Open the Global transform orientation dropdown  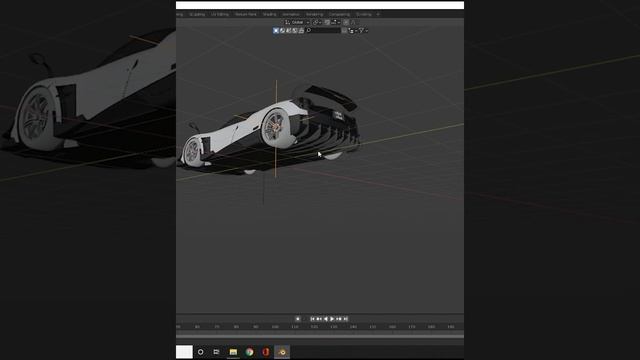coord(297,22)
